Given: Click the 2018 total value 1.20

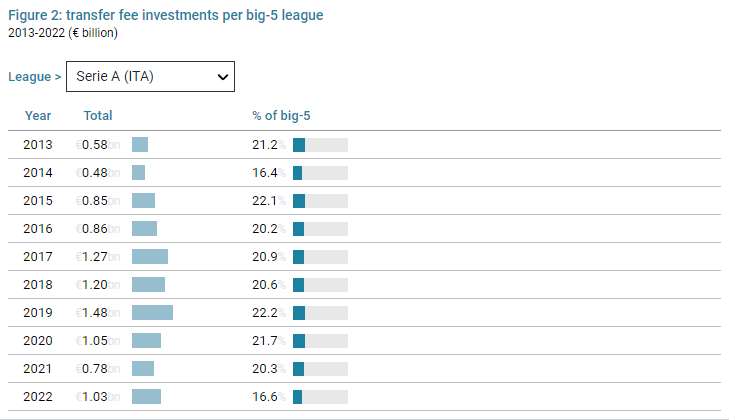Looking at the screenshot, I should (95, 285).
